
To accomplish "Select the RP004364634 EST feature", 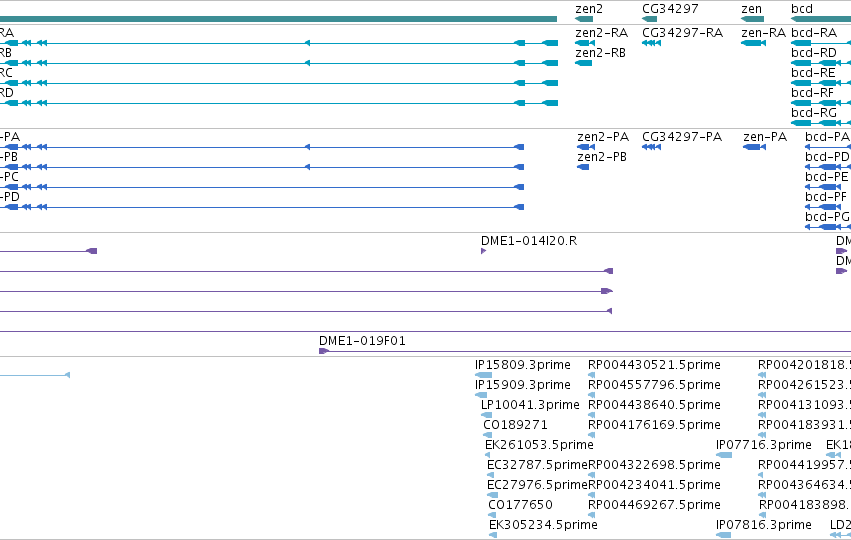I will click(762, 495).
